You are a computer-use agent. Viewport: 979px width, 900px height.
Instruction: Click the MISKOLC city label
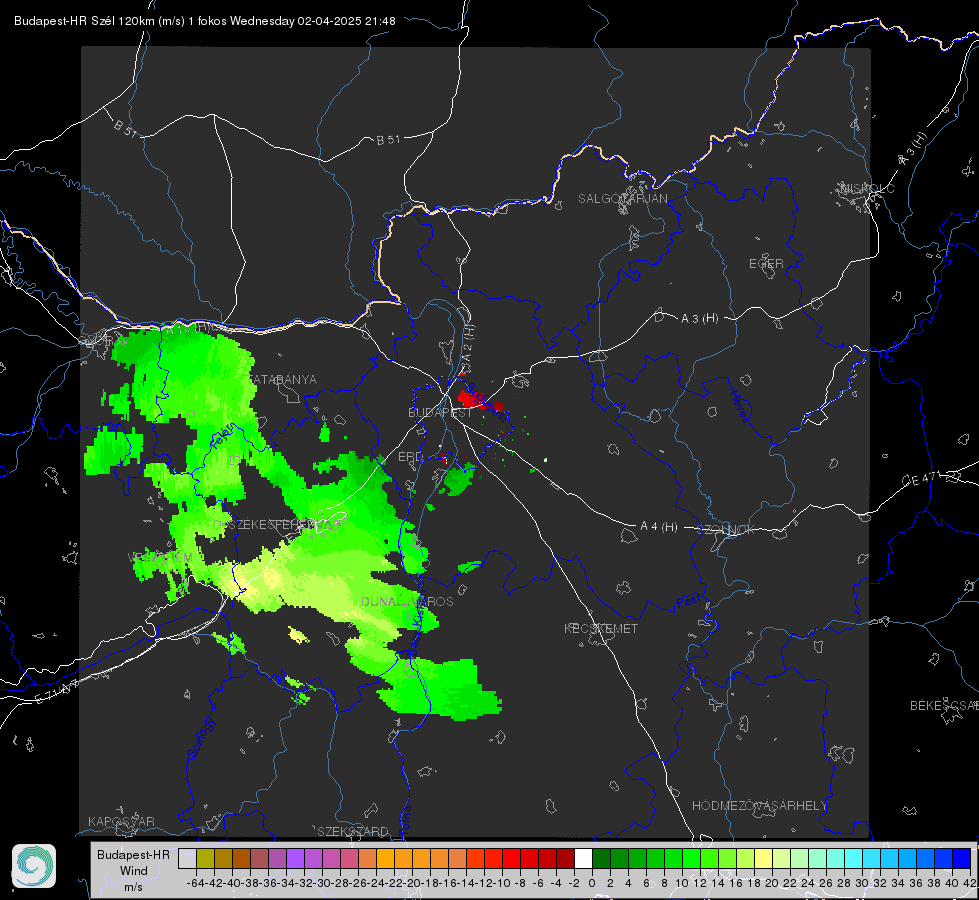[x=867, y=188]
